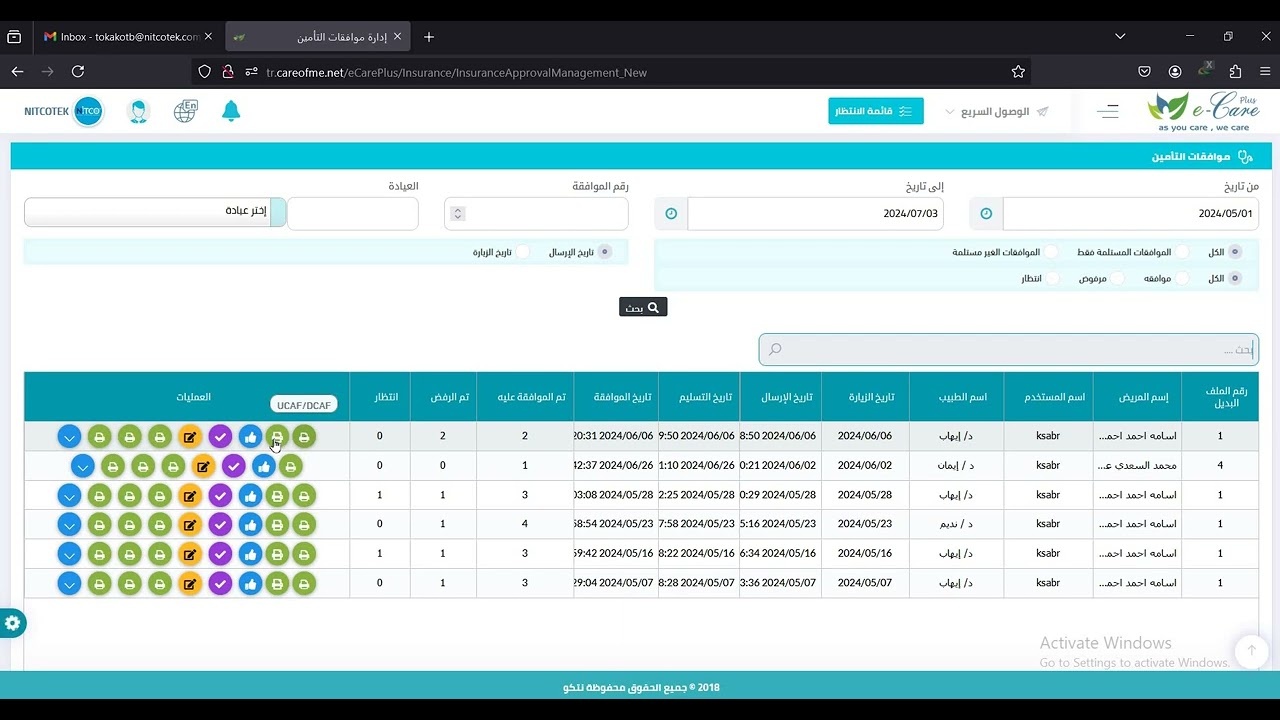Select the انتظار status radio button
This screenshot has height=720, width=1280.
coord(1053,278)
